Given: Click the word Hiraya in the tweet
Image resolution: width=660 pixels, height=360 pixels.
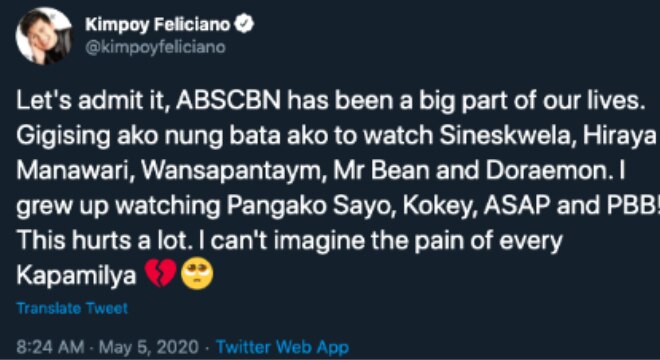Looking at the screenshot, I should 620,137.
